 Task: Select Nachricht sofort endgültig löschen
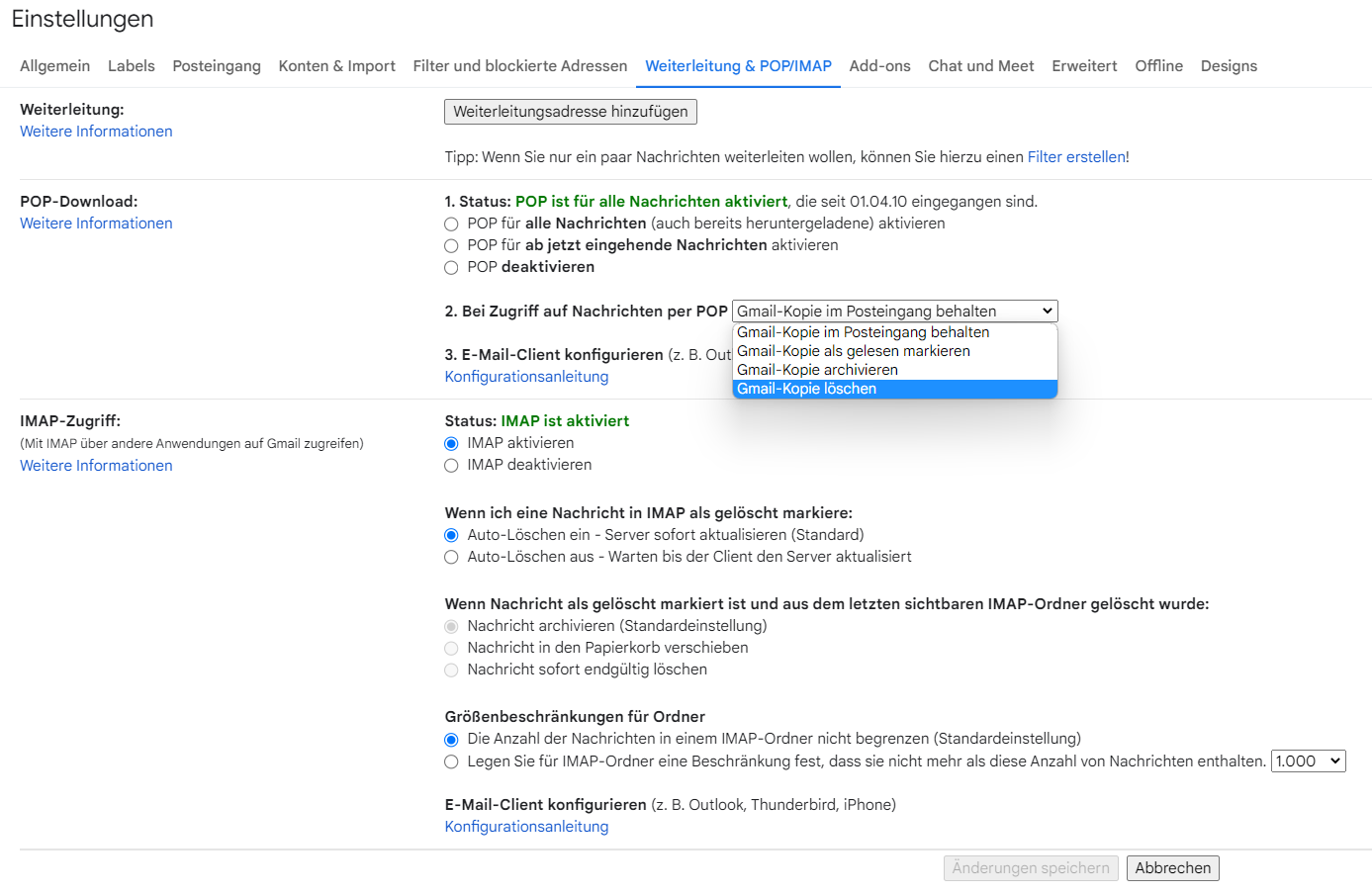pos(451,670)
